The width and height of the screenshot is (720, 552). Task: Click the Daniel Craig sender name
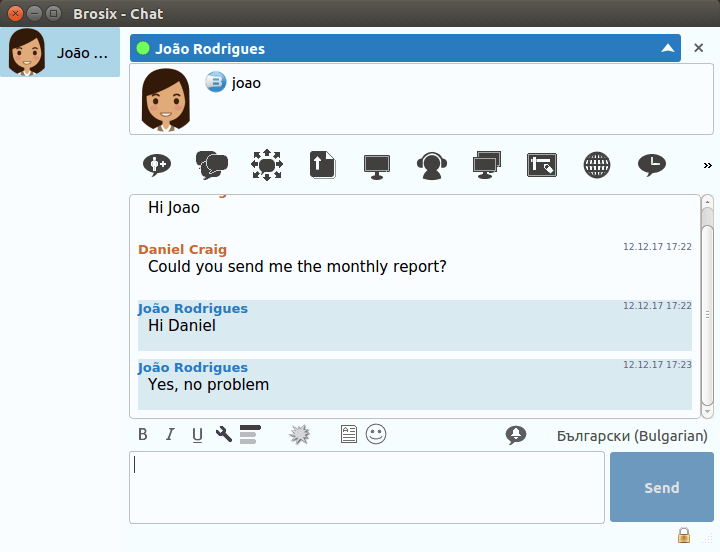[x=182, y=249]
